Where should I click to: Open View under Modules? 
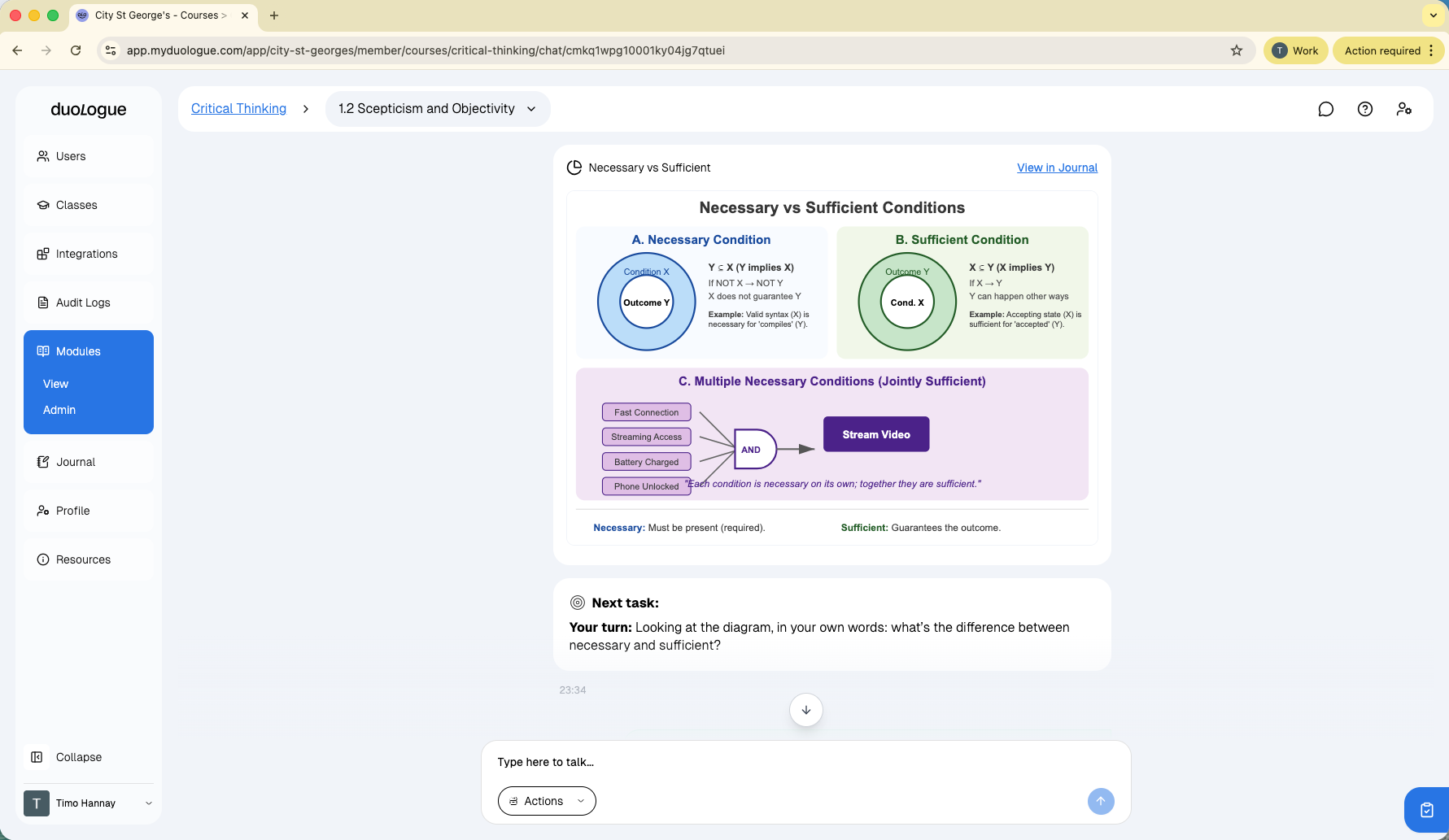pos(56,384)
